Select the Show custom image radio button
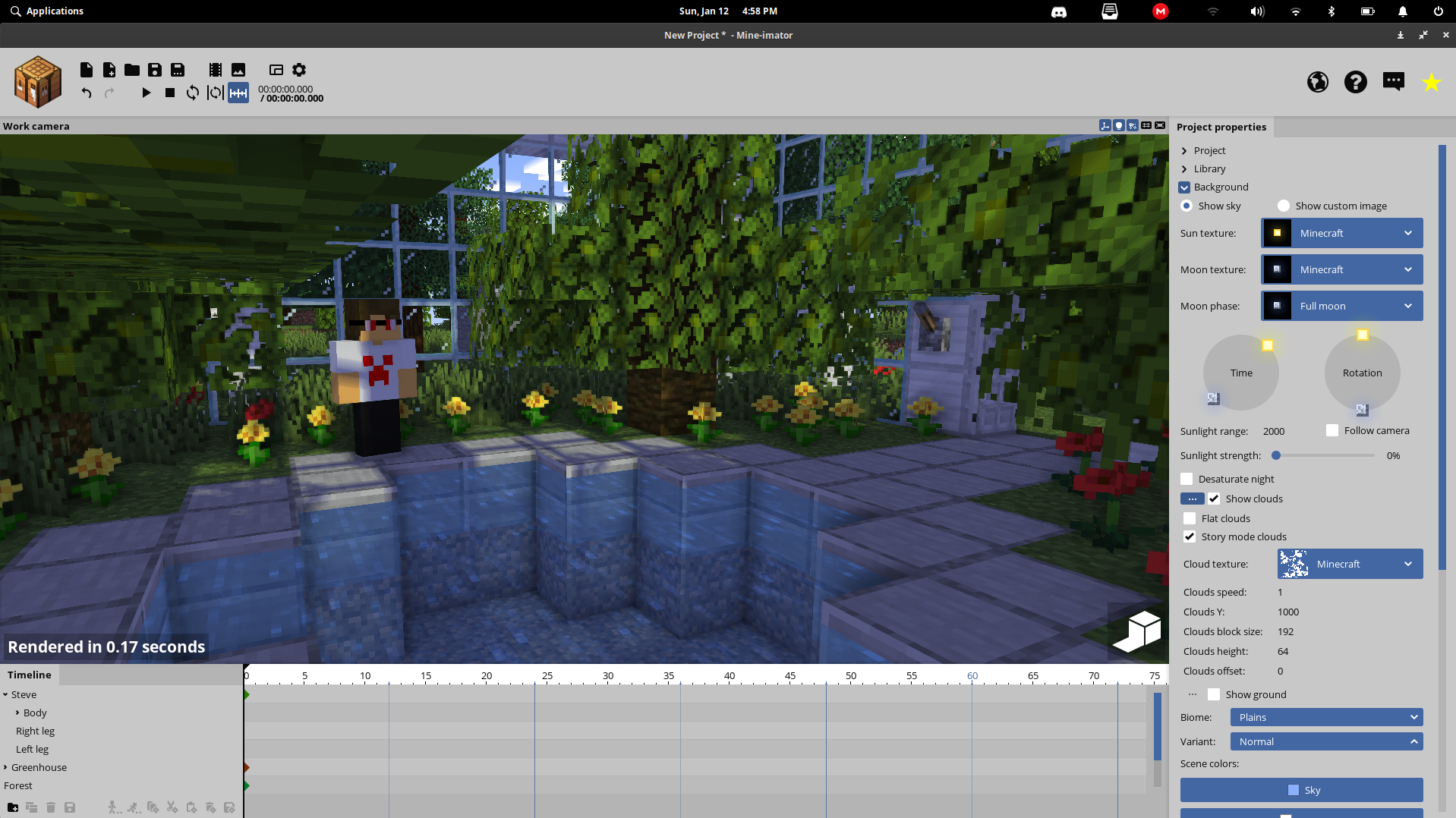 (1284, 206)
